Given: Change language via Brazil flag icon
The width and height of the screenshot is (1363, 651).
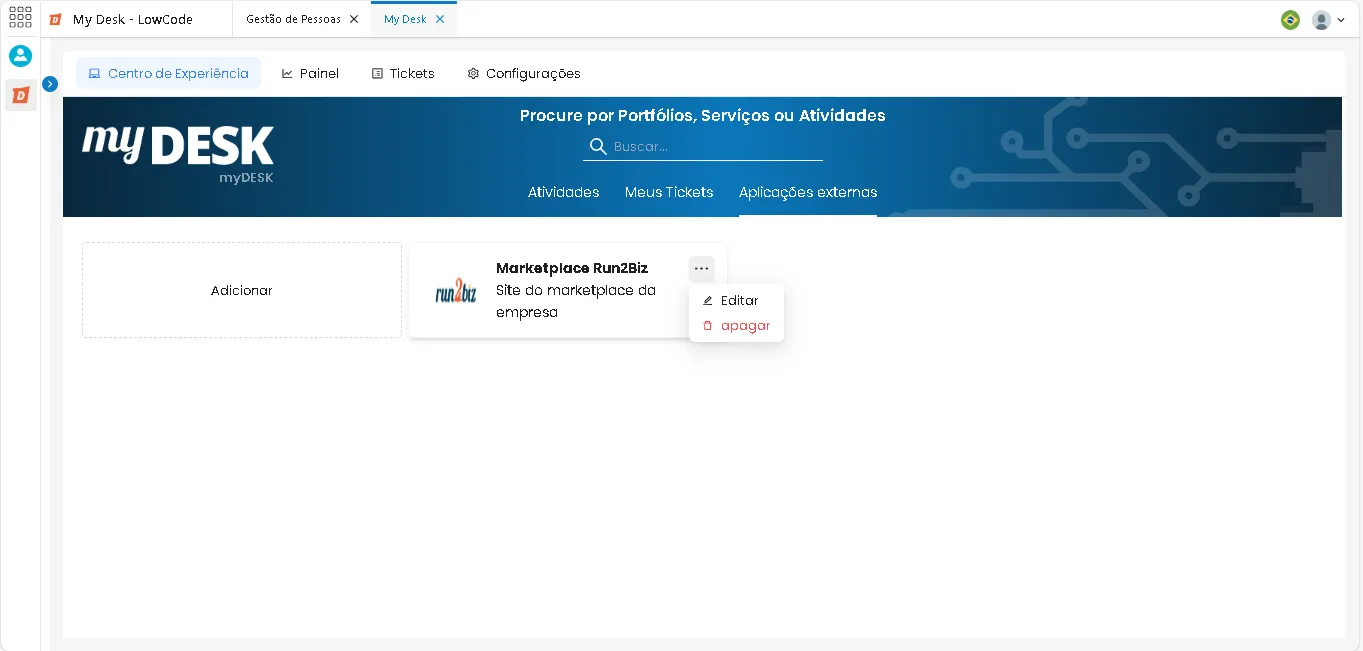Looking at the screenshot, I should pos(1290,19).
